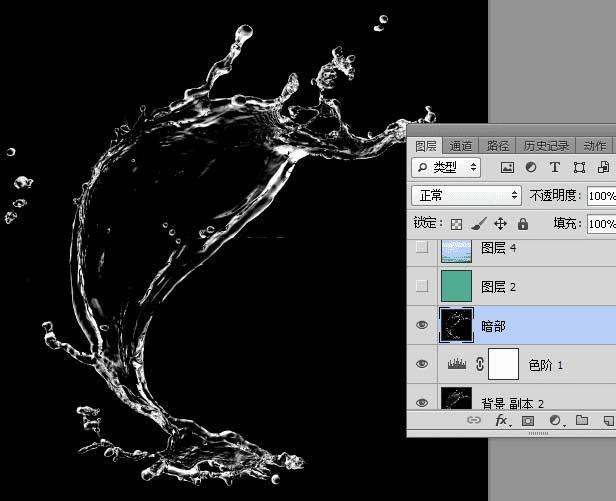This screenshot has height=501, width=616.
Task: Lock image pixels with brush icon
Action: tap(478, 224)
